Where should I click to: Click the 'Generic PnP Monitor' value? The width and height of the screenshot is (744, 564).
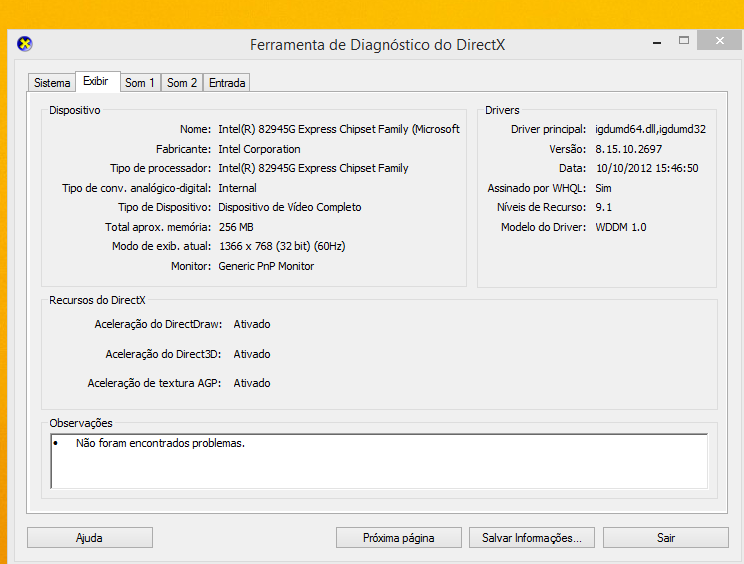(266, 266)
